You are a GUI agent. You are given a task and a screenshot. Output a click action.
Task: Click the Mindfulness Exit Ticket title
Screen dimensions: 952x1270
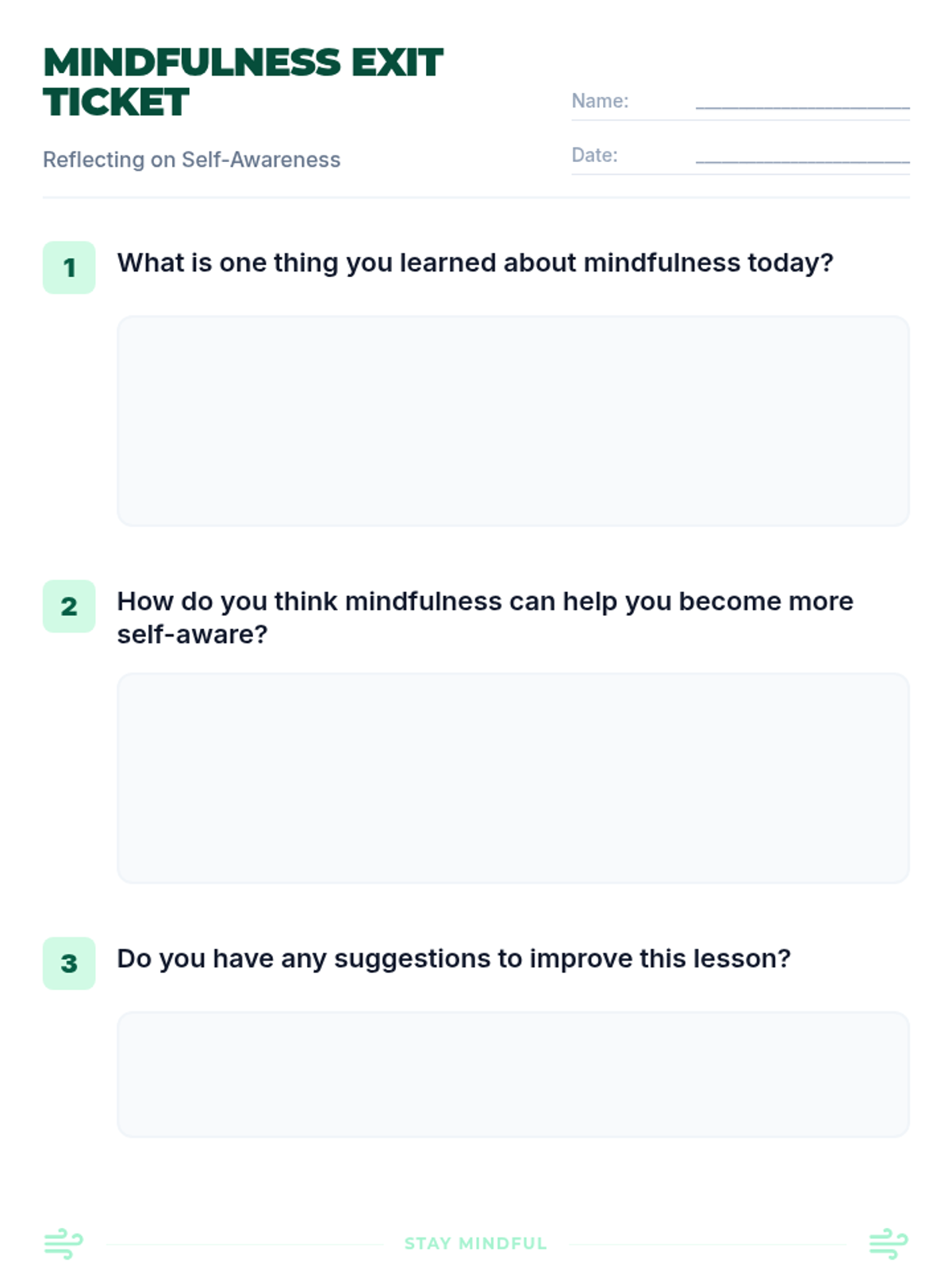[x=243, y=83]
